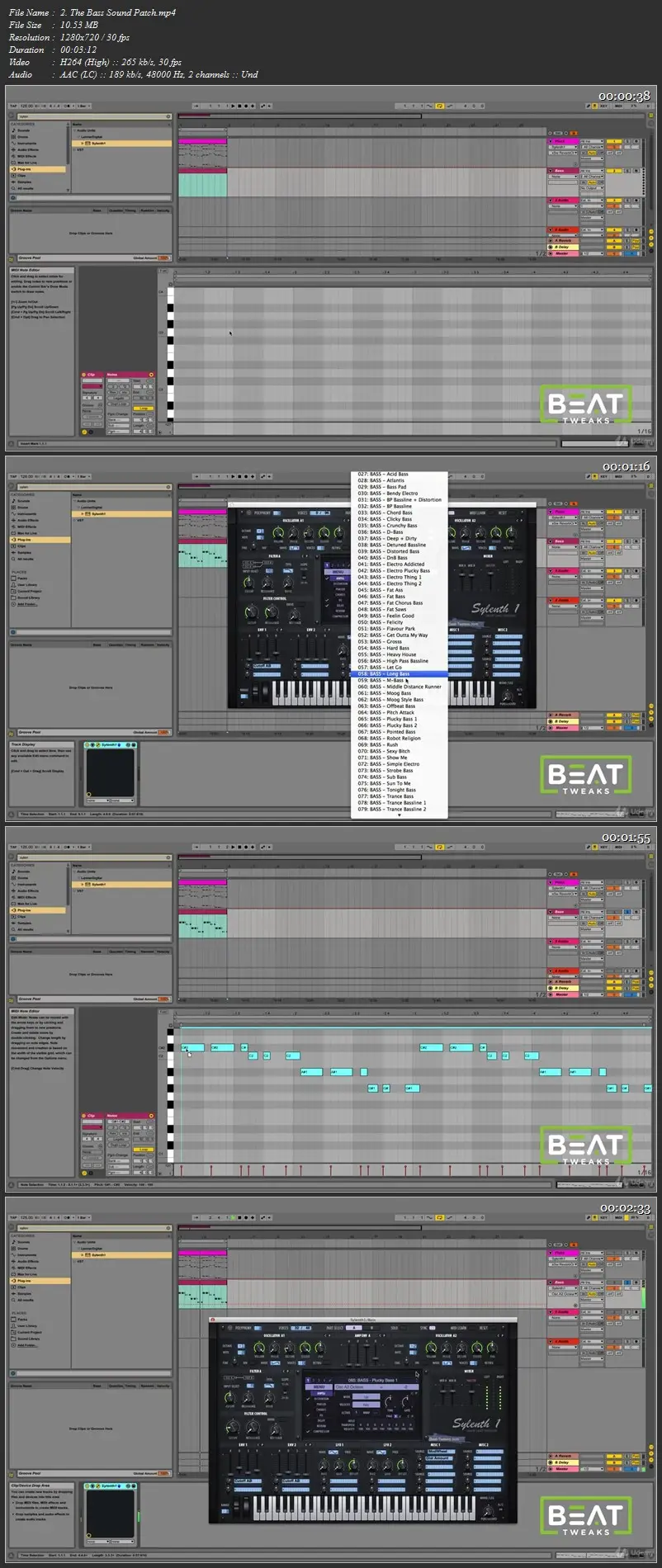This screenshot has width=662, height=1568.
Task: Click teal Bass clip in 00:00:38 frame arrangement
Action: point(202,183)
